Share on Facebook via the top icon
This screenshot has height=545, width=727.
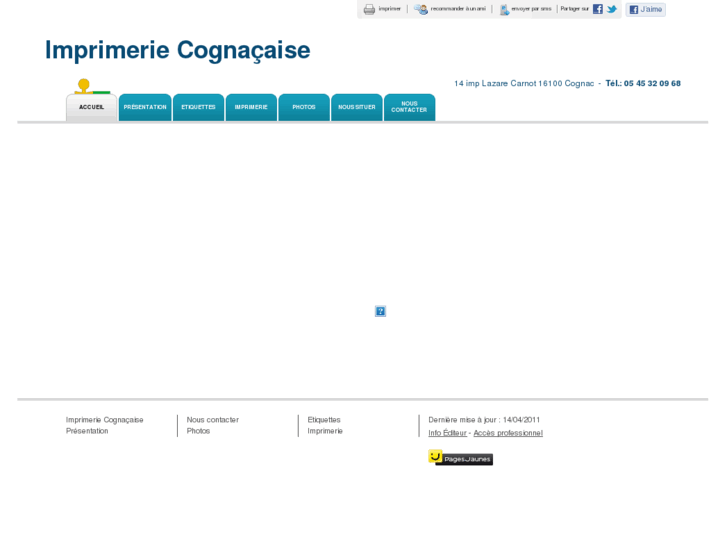[x=598, y=9]
